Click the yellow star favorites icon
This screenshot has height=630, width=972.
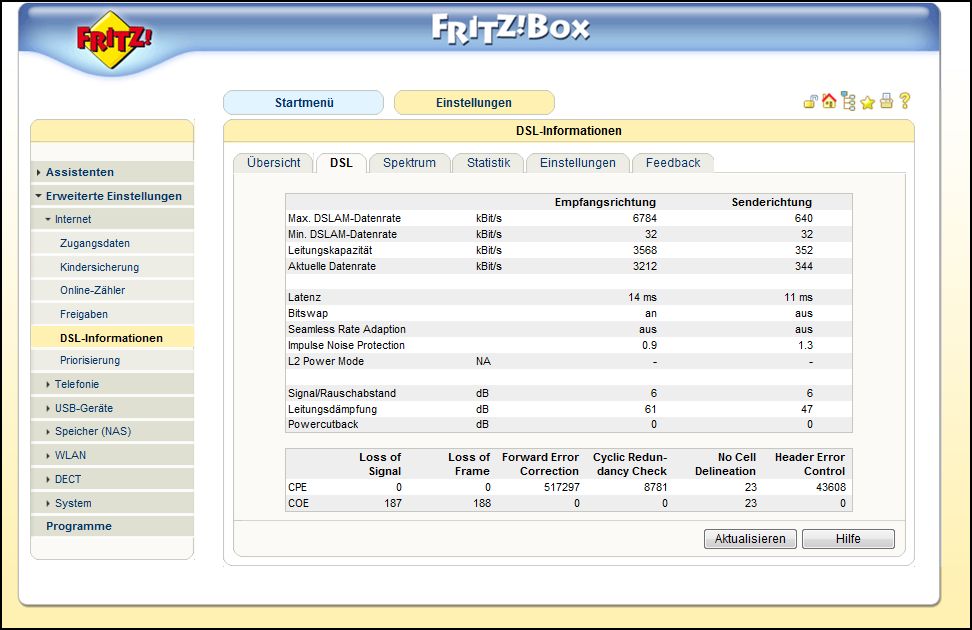point(867,103)
